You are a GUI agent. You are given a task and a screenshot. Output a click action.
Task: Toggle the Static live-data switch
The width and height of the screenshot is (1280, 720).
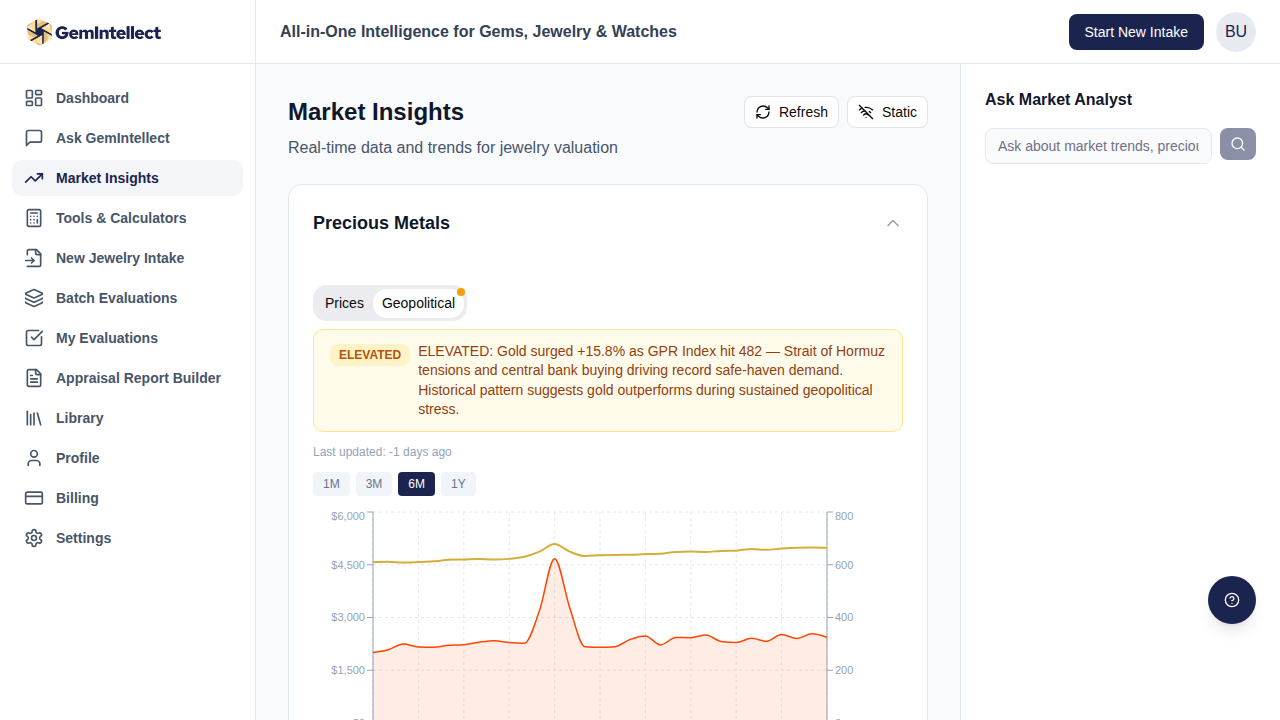click(x=887, y=112)
